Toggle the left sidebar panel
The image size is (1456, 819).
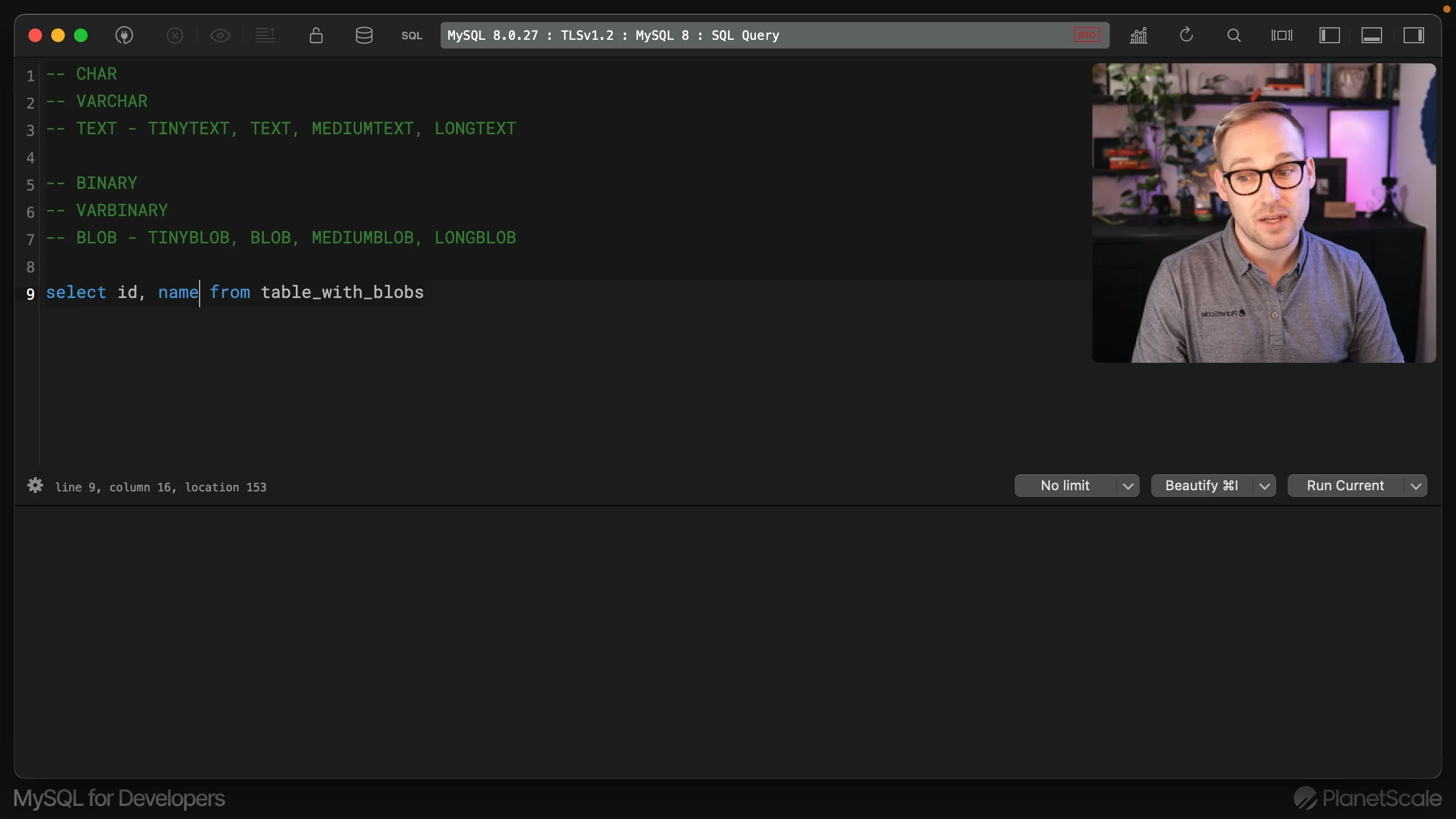[1330, 35]
